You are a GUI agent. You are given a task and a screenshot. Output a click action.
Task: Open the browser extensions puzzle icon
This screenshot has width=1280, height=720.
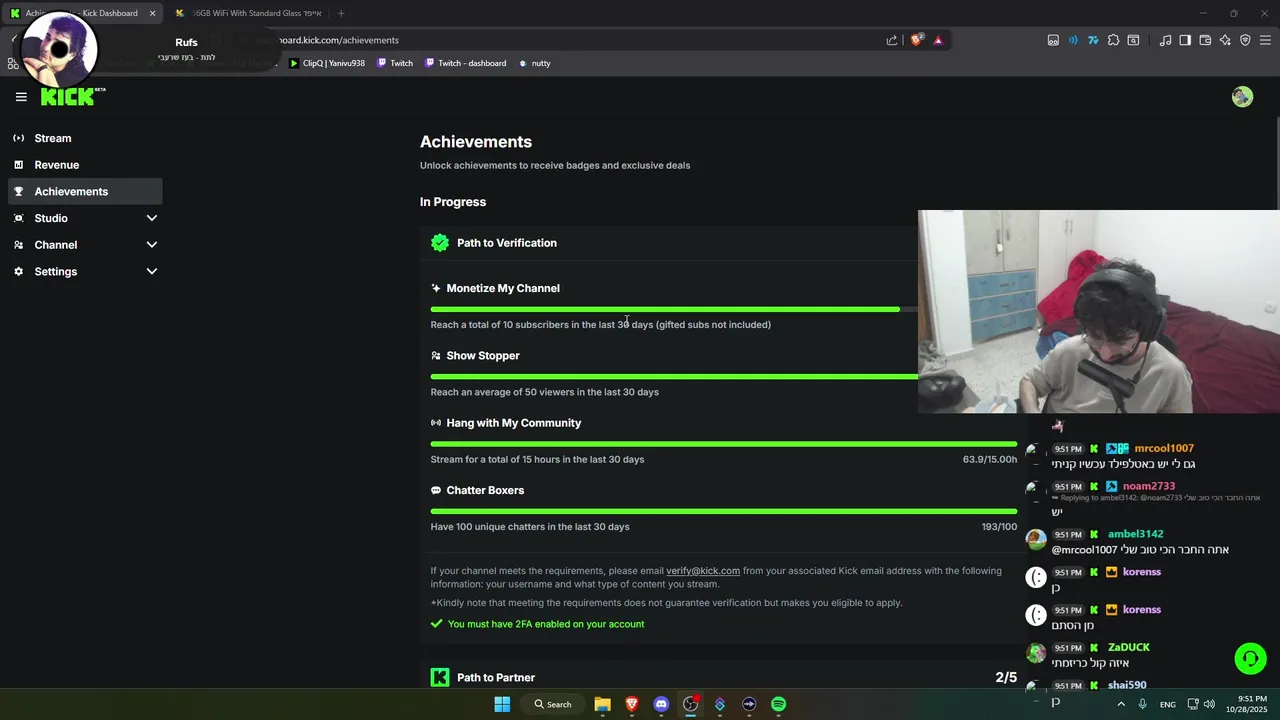click(1113, 40)
